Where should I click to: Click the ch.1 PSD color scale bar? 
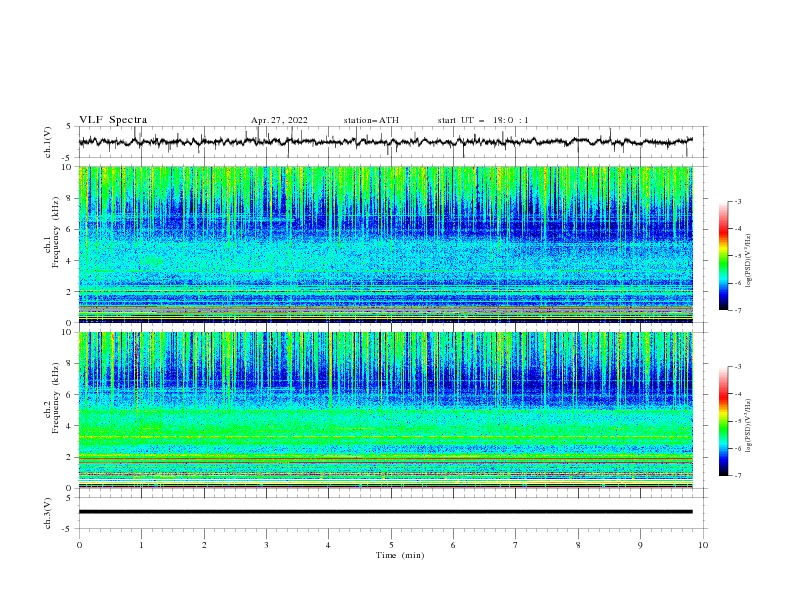tap(724, 256)
